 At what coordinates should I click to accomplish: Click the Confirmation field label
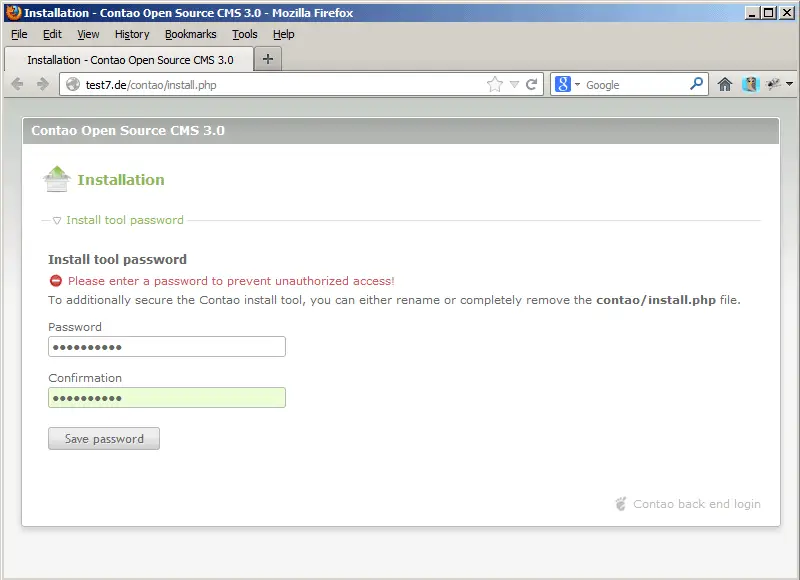pyautogui.click(x=85, y=378)
